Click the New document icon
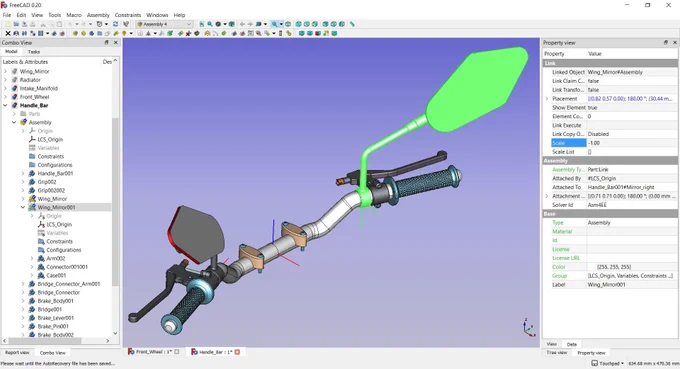Screen dimensions: 680x369 tap(8, 24)
